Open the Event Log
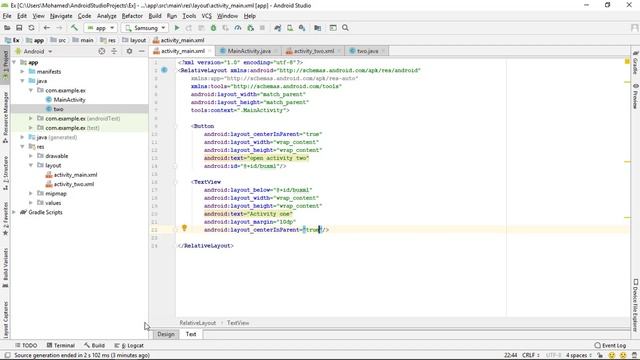Viewport: 640px width, 360px height. click(x=610, y=345)
